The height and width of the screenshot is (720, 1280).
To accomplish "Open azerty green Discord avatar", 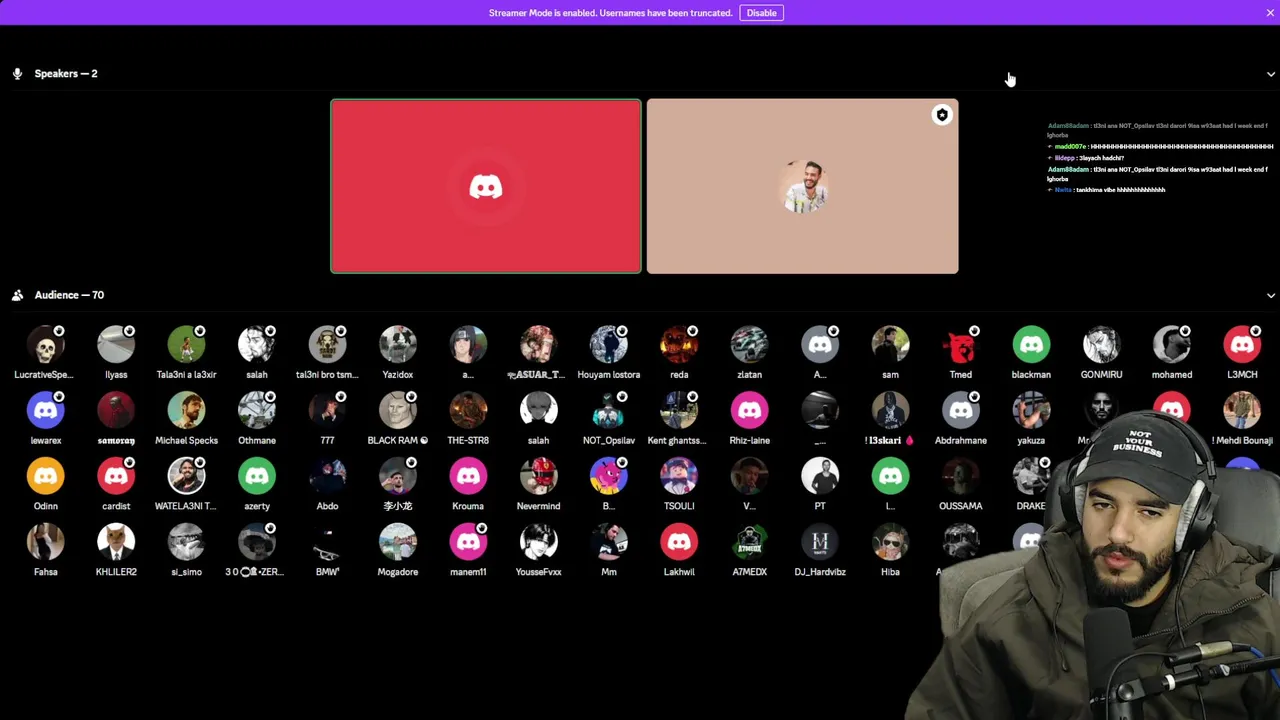I will point(257,477).
